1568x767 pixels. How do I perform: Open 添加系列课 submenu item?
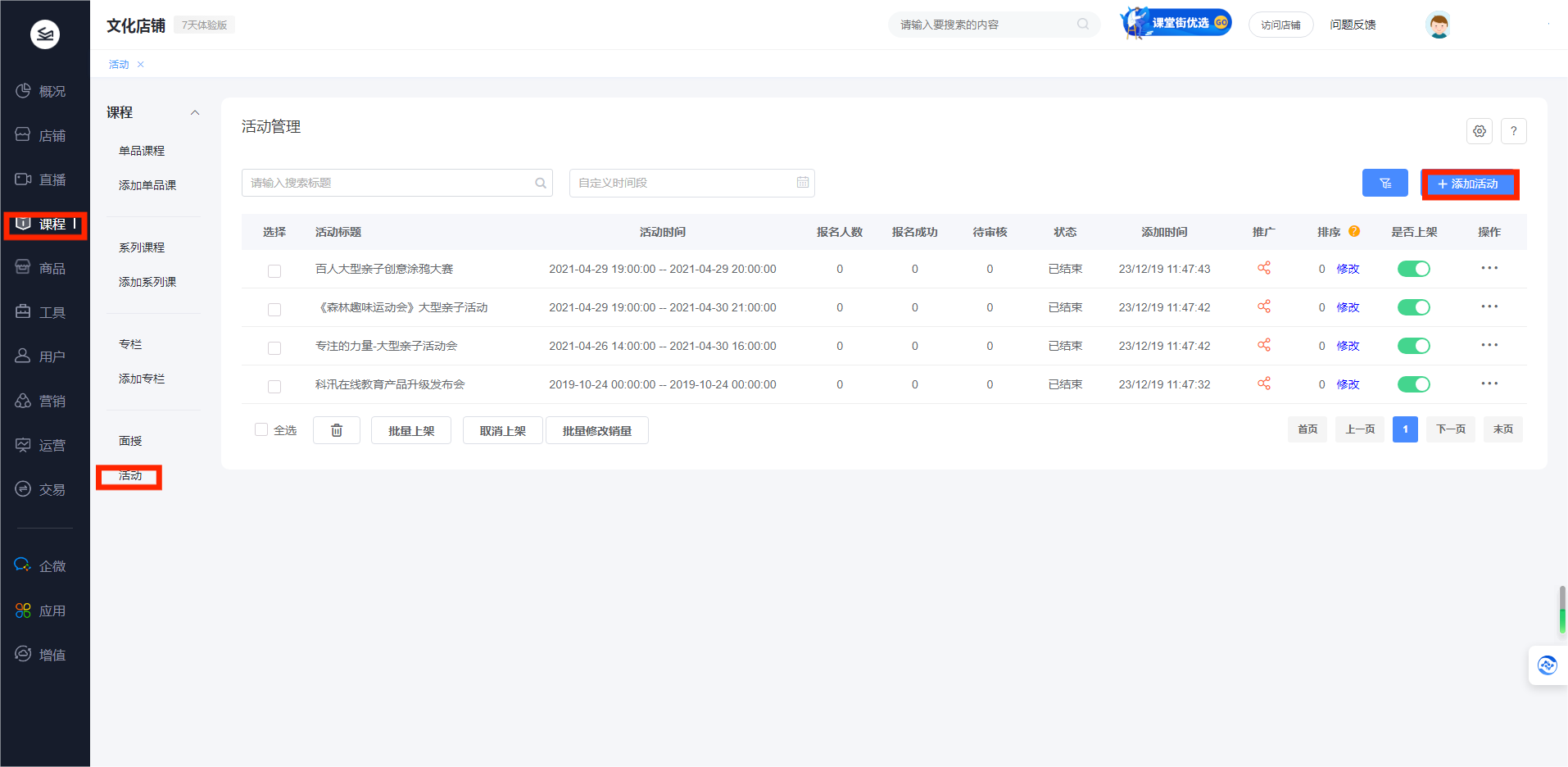click(x=147, y=282)
